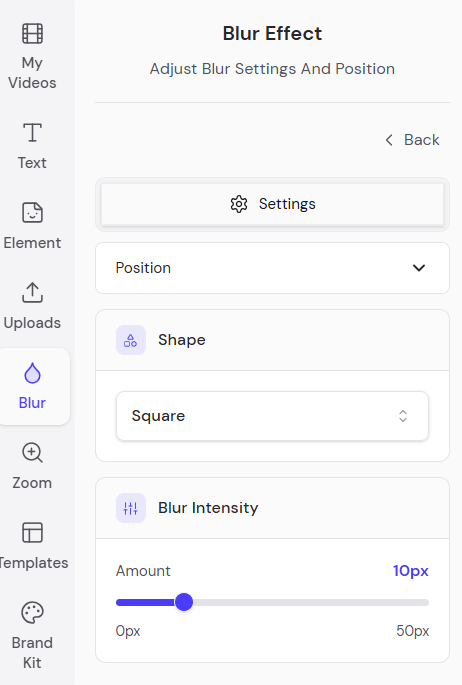Click the gear icon beside Settings
Image resolution: width=462 pixels, height=685 pixels.
tap(239, 204)
